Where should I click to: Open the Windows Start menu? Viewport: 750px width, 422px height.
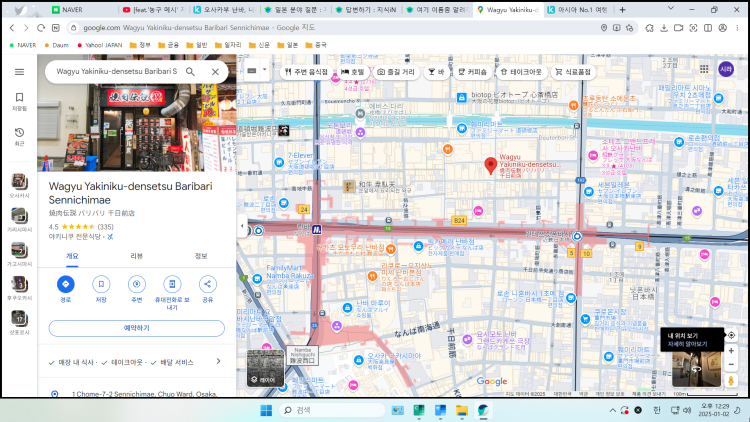point(266,410)
